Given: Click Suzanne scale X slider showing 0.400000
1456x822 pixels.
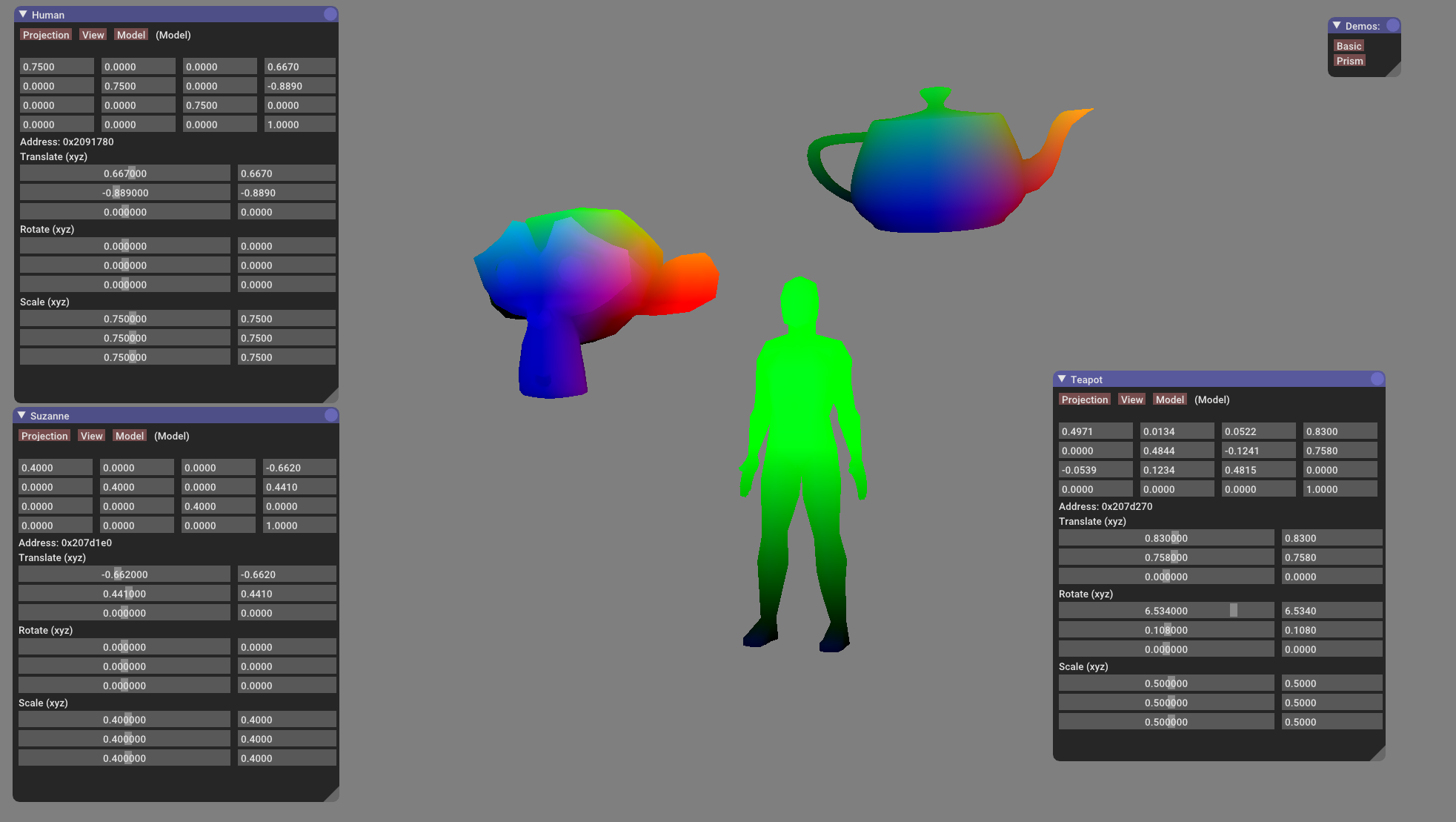Looking at the screenshot, I should (x=124, y=720).
